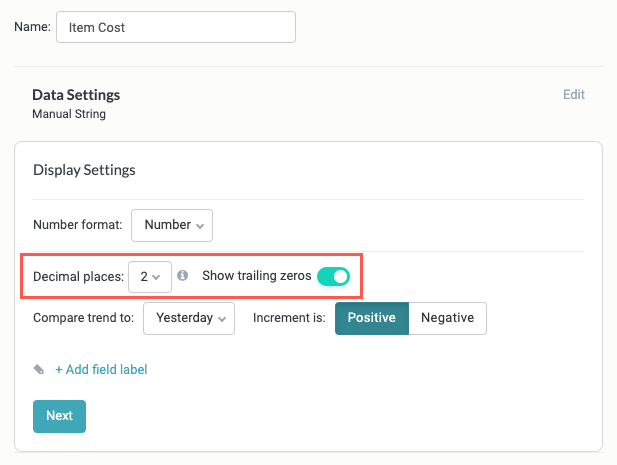Click the Show trailing zeros label text
This screenshot has width=617, height=465.
click(257, 276)
